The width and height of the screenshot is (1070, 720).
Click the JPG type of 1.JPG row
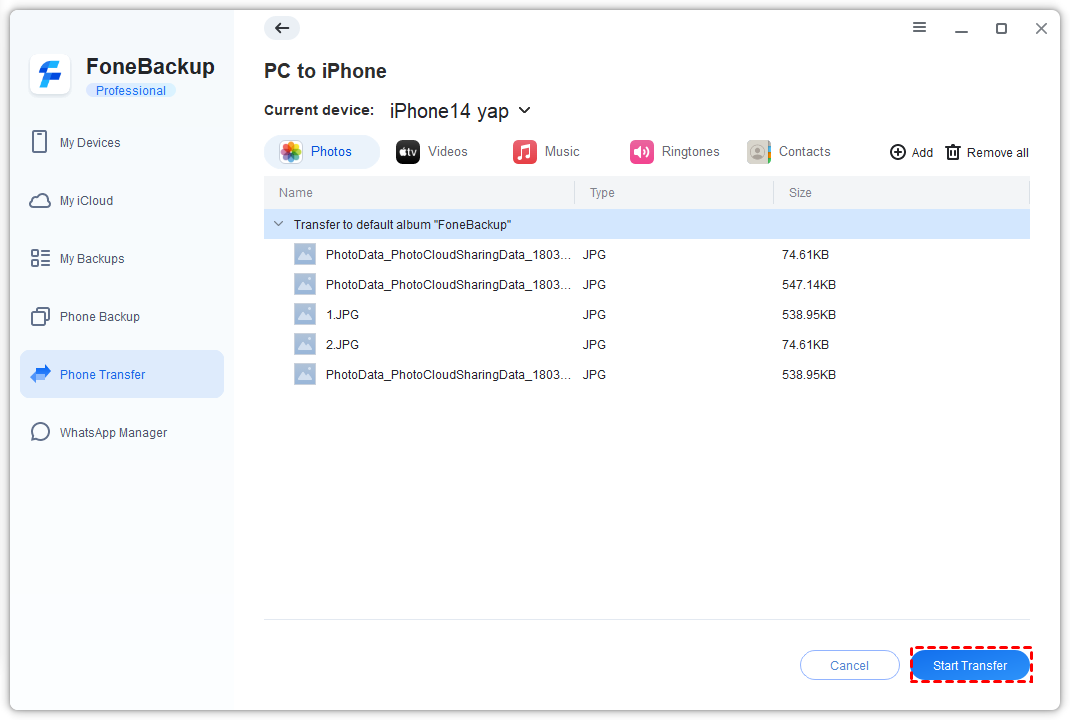click(x=594, y=315)
